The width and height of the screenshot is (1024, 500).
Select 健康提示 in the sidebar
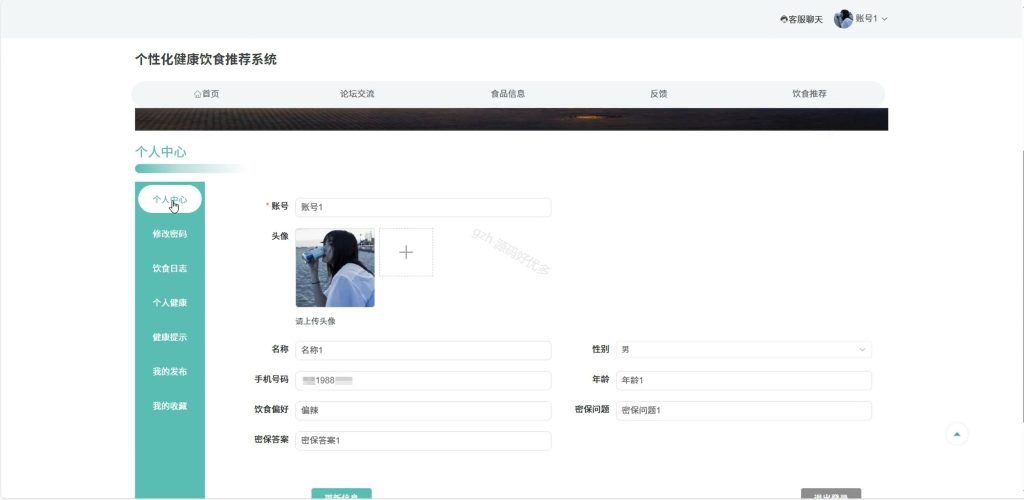click(170, 337)
